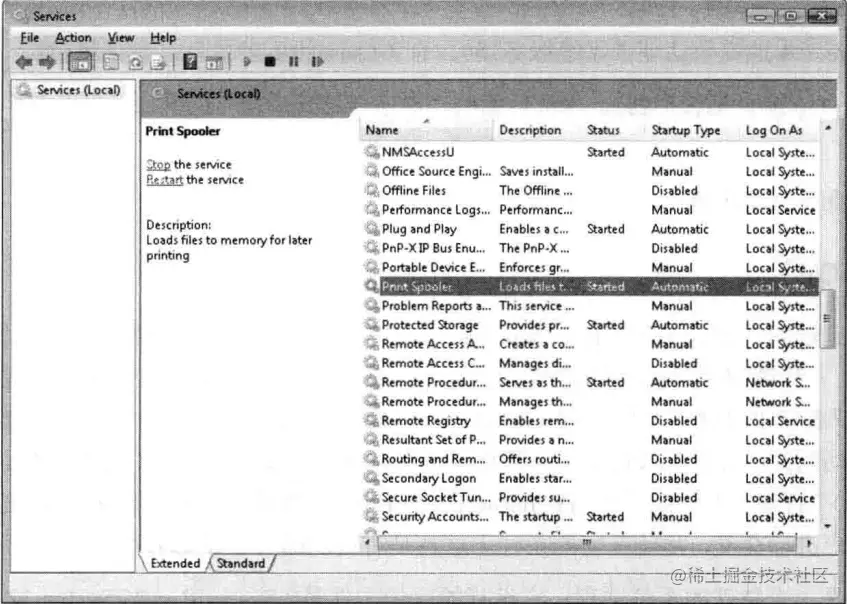847x604 pixels.
Task: Open the View menu
Action: pyautogui.click(x=121, y=38)
